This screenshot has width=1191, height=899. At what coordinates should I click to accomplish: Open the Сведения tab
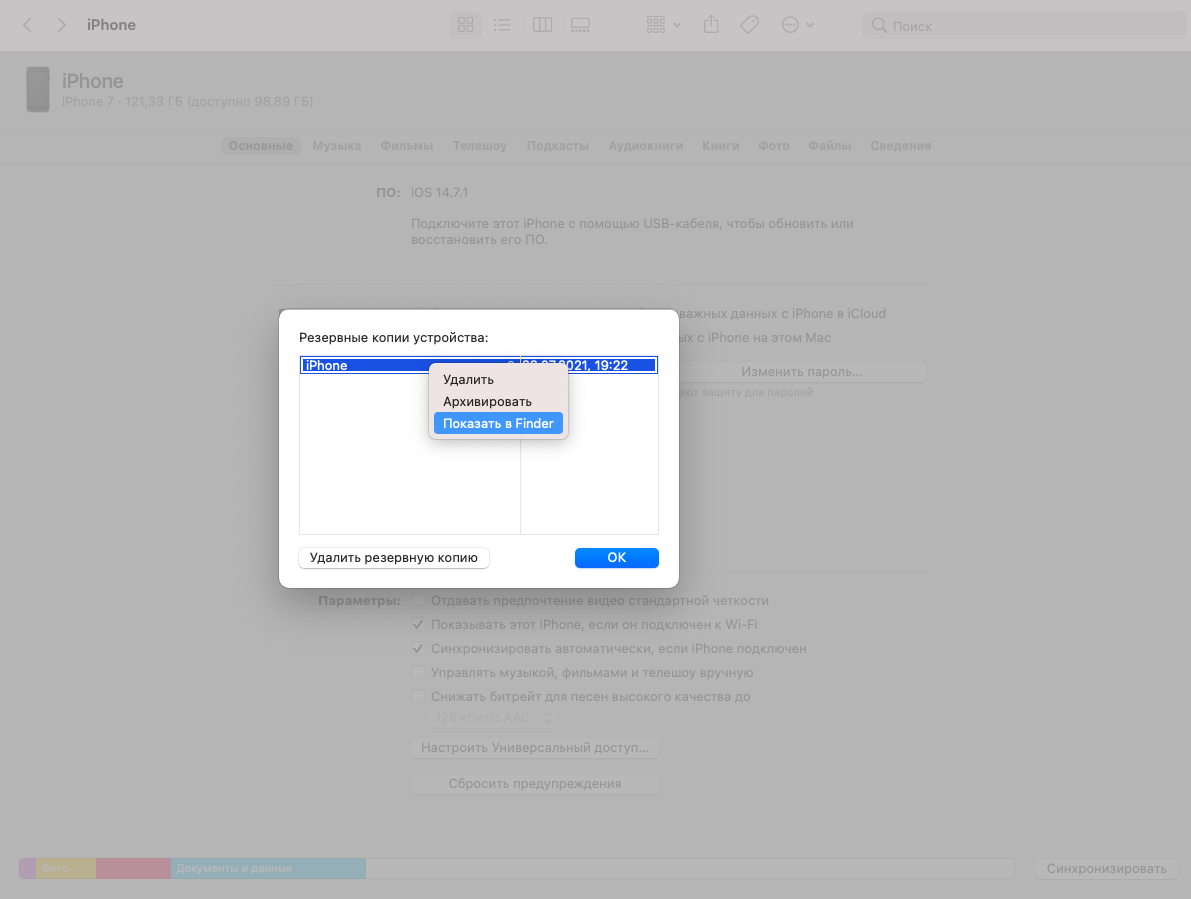[x=900, y=146]
